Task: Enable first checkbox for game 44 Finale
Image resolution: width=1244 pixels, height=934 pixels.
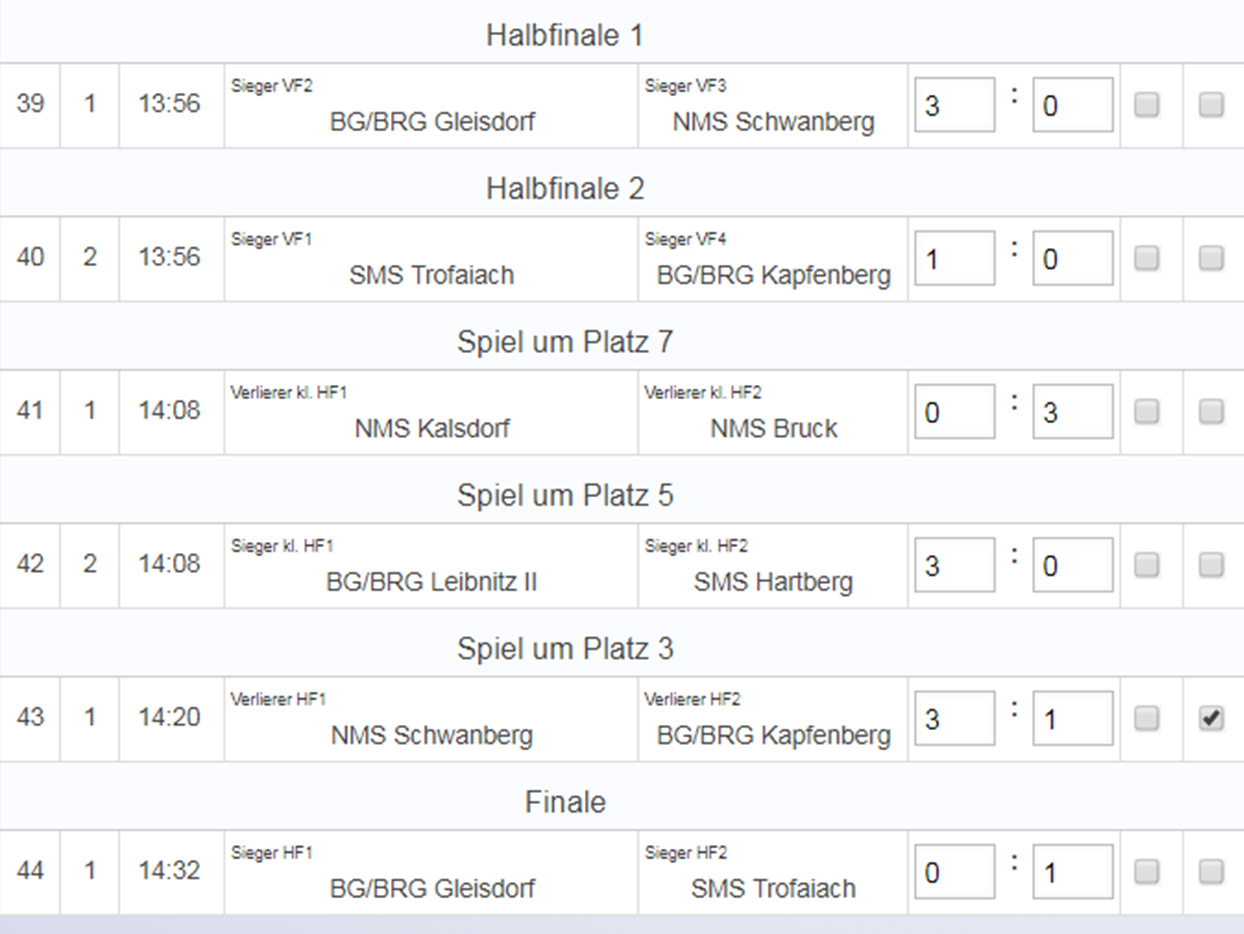Action: pos(1146,872)
